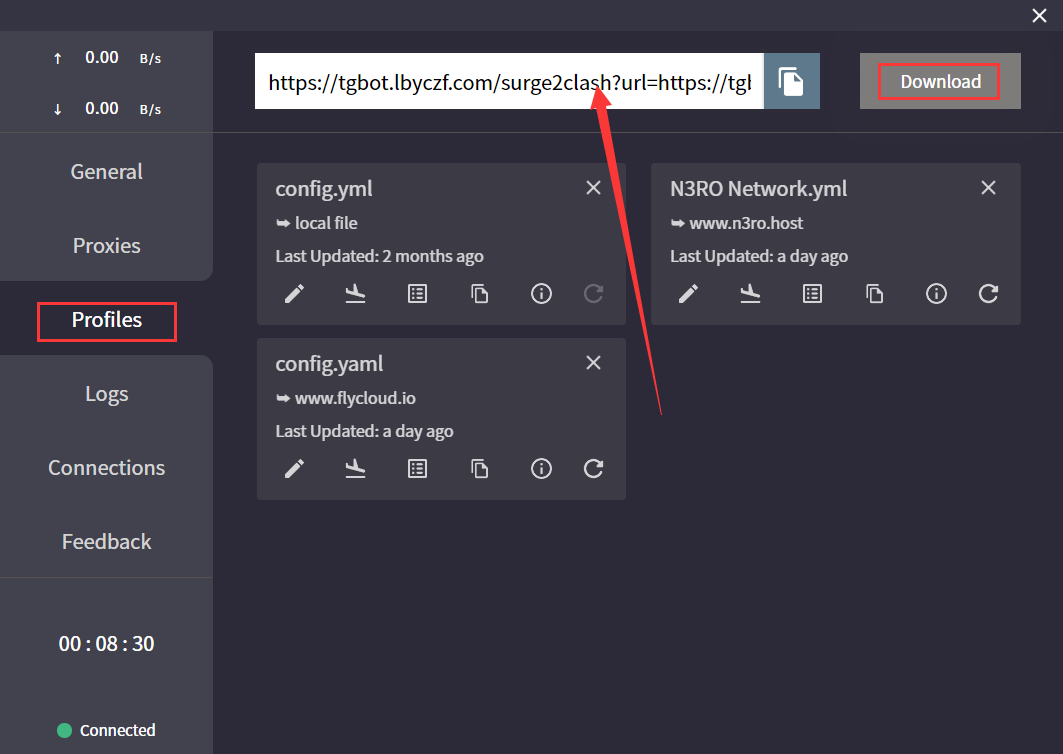The width and height of the screenshot is (1063, 754).
Task: Open the list view icon for N3RO Network.yml
Action: (812, 294)
